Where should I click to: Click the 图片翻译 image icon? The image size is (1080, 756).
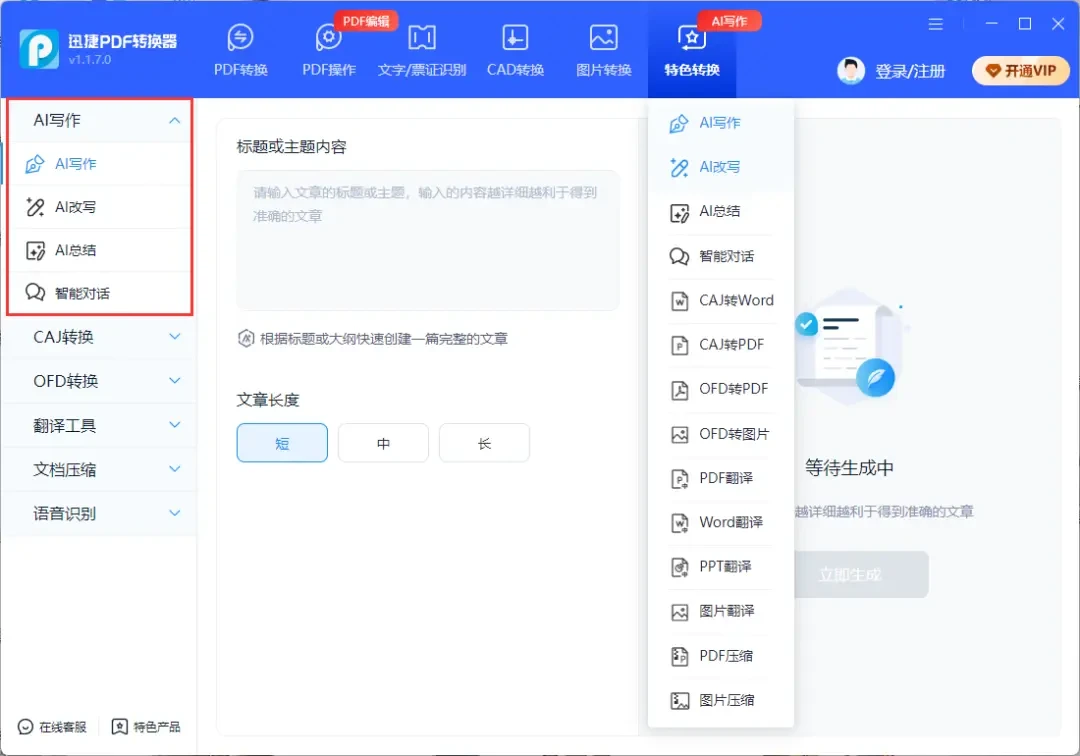pyautogui.click(x=679, y=611)
